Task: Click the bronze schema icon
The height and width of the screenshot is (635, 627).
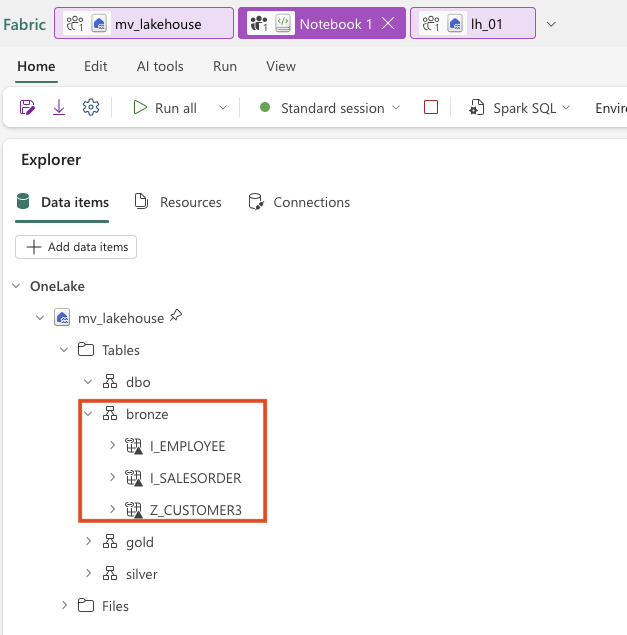Action: click(111, 414)
